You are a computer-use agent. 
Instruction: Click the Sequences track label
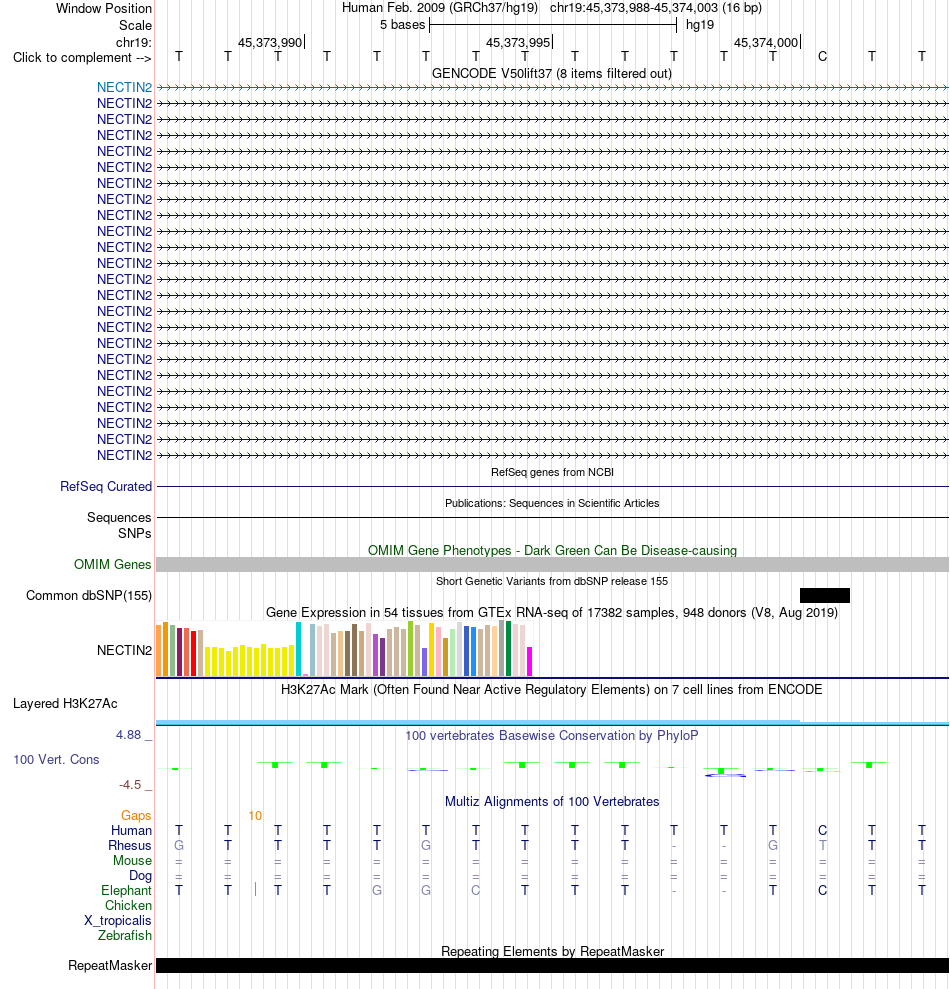coord(119,517)
